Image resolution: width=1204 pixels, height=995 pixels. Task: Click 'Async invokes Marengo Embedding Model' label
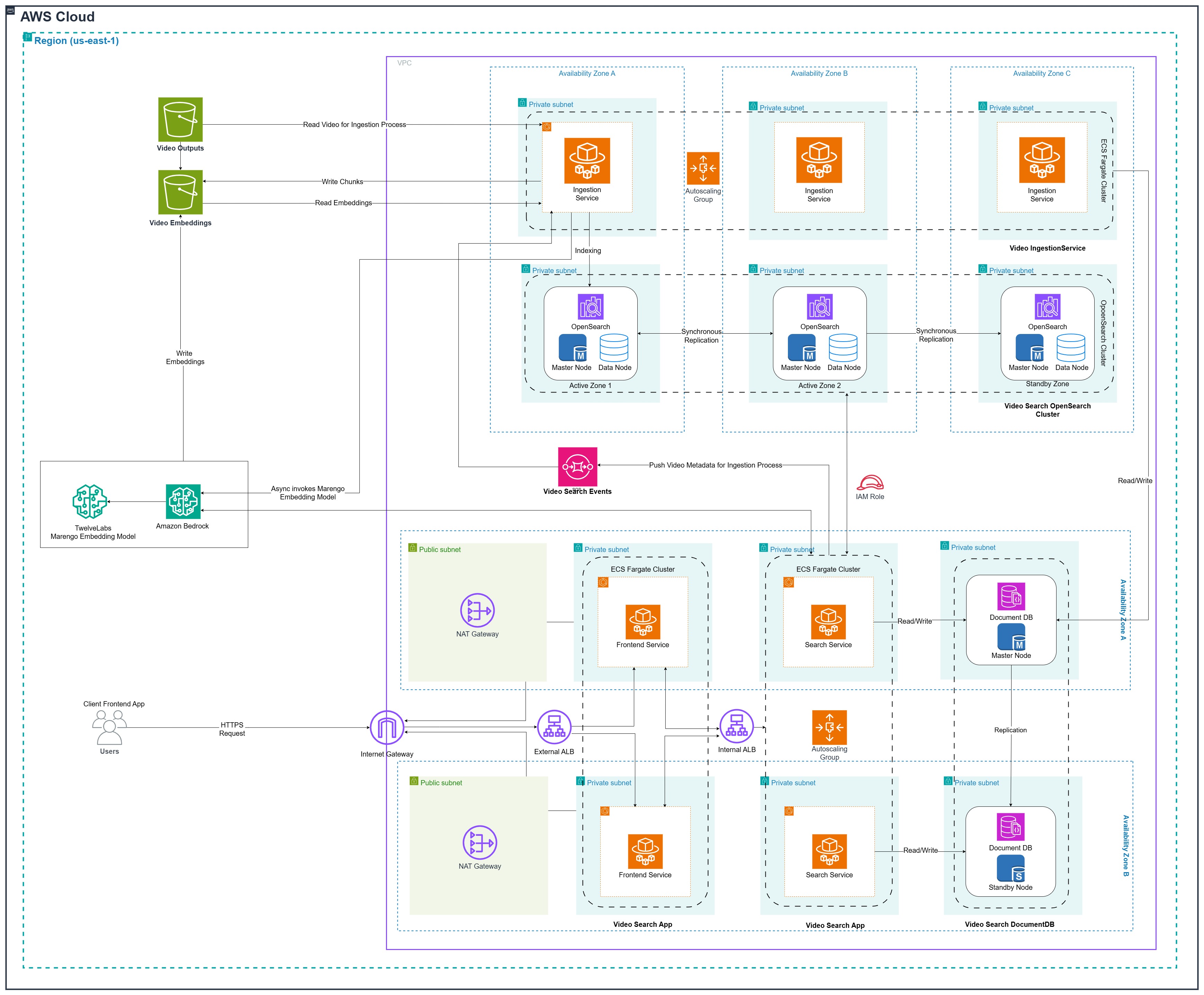(x=308, y=493)
